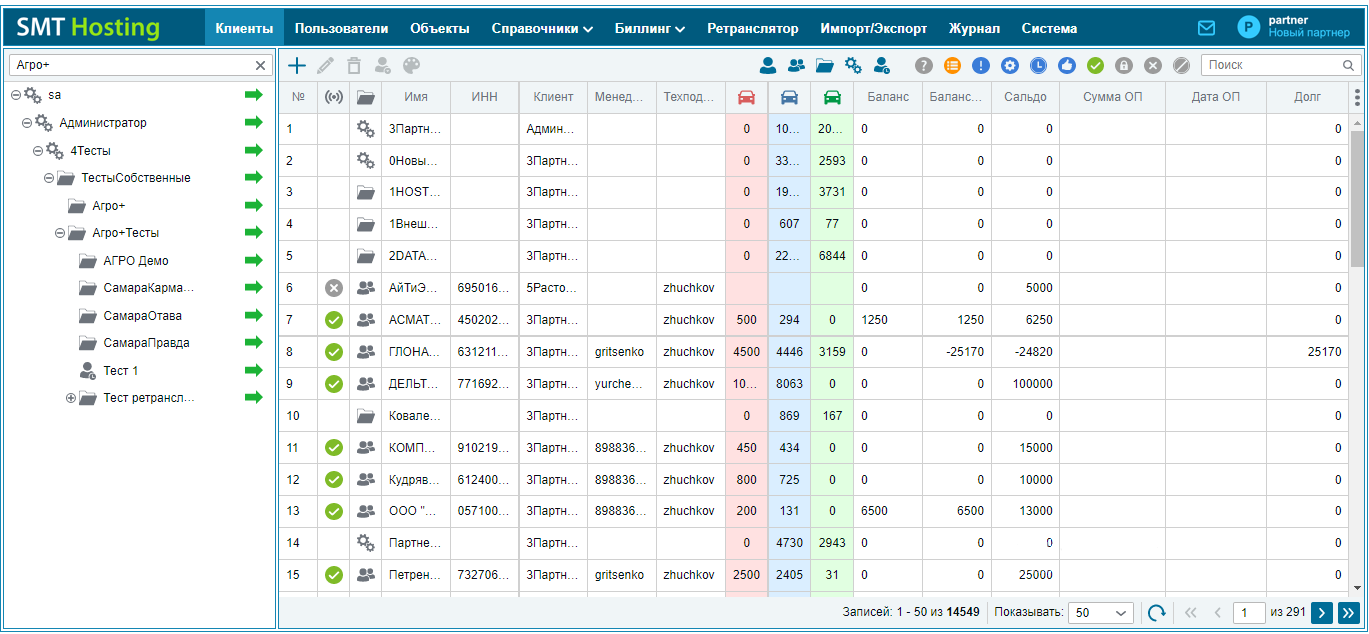
Task: Click the refresh table button
Action: click(x=1157, y=613)
